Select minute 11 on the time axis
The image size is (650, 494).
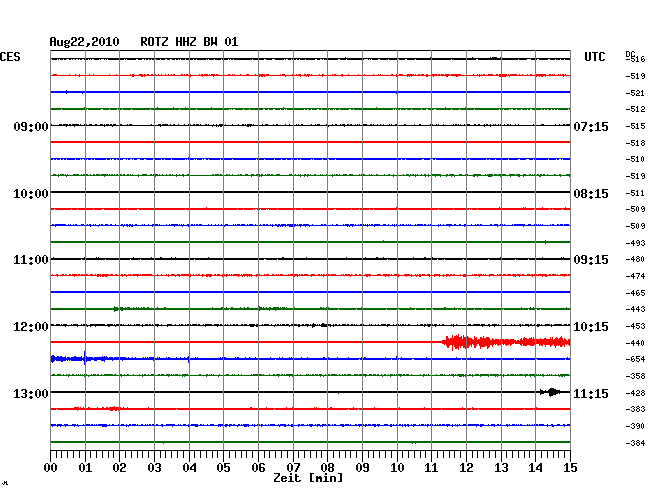click(x=431, y=468)
